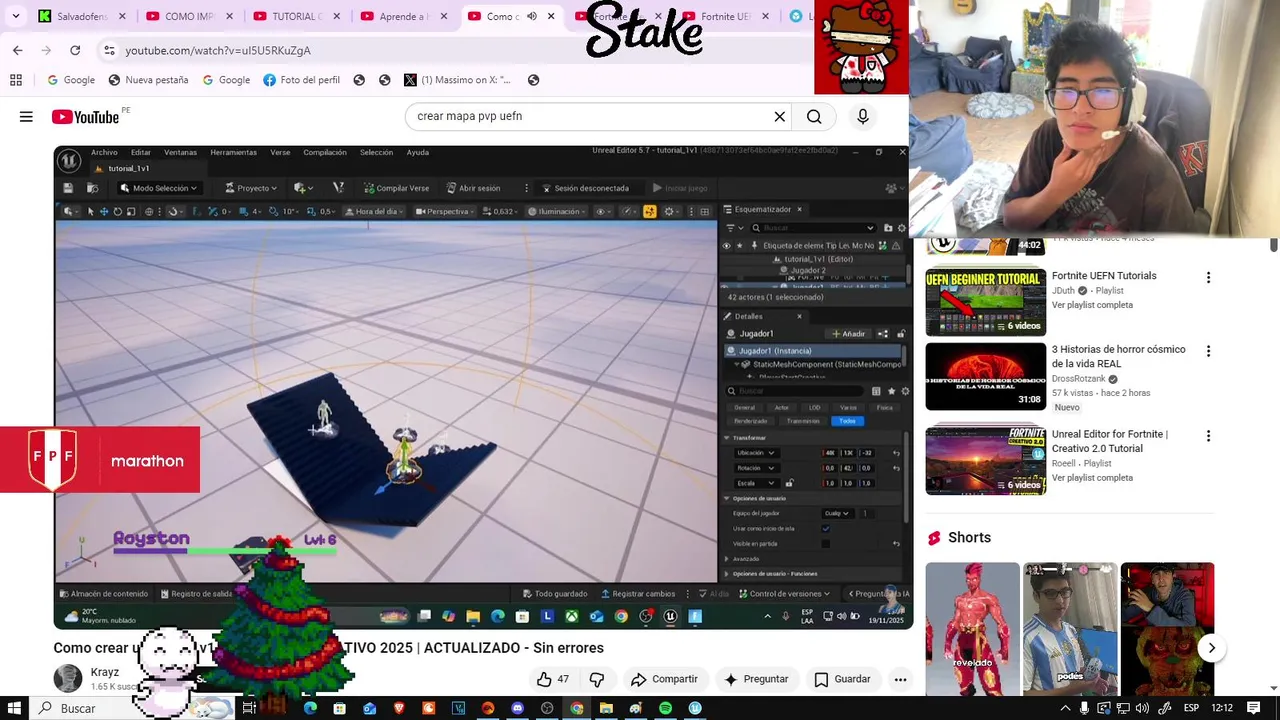Image resolution: width=1280 pixels, height=720 pixels.
Task: Toggle Visible en partida checkbox
Action: [825, 543]
